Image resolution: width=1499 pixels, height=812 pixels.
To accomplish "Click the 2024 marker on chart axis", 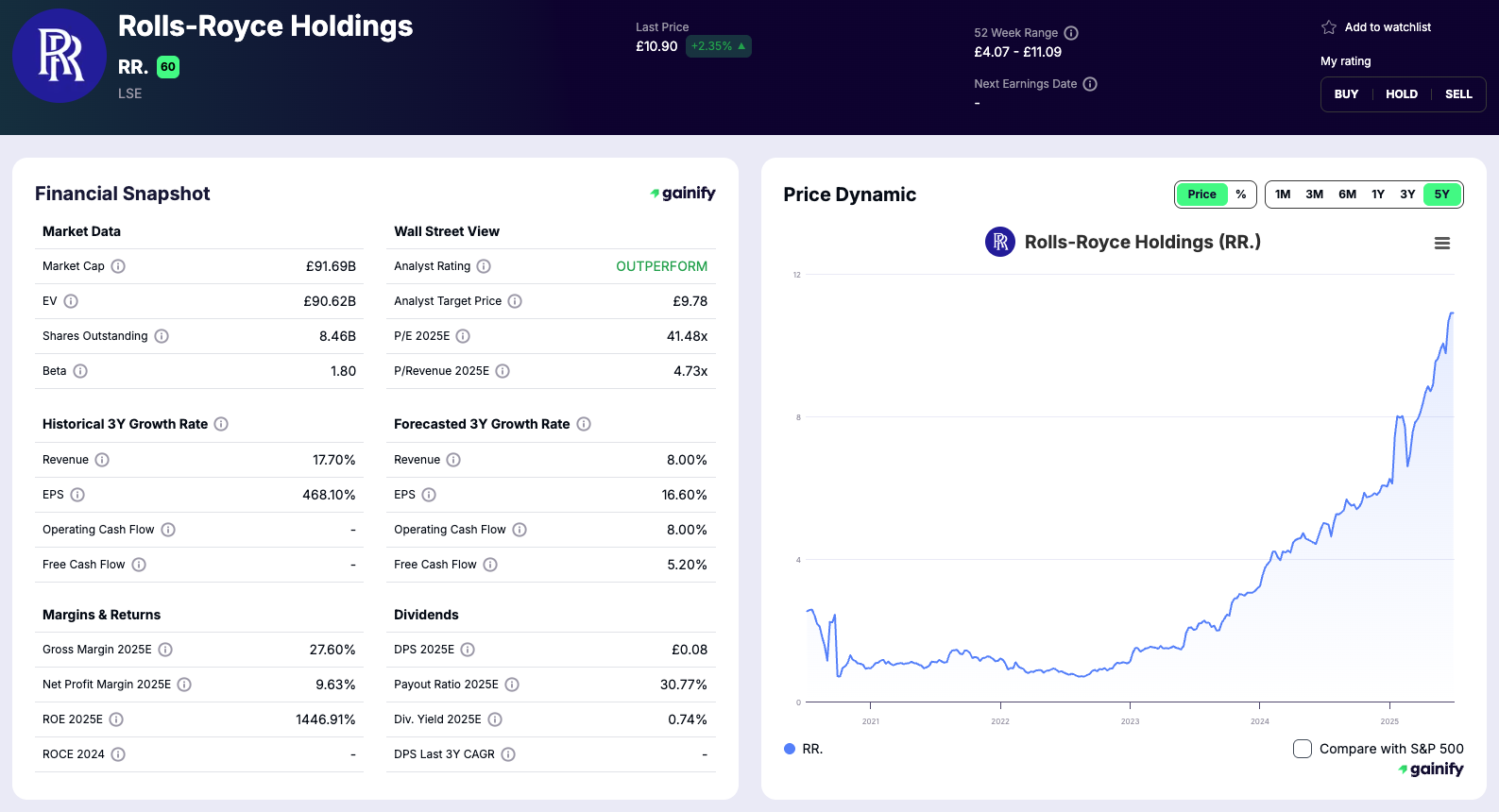I will (1260, 721).
